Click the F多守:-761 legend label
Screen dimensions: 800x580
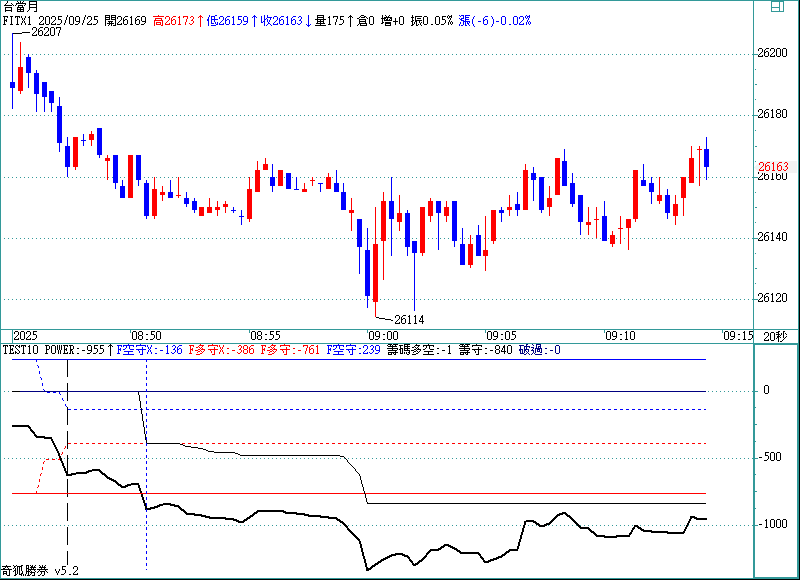tap(290, 350)
